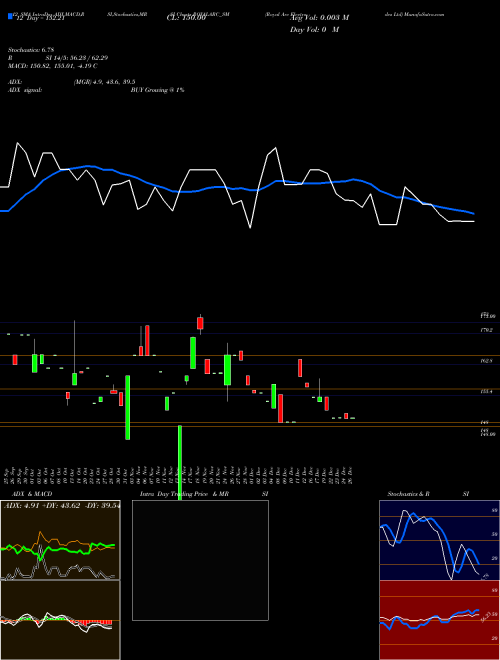Image resolution: width=500 pixels, height=660 pixels.
Task: Click the '(MGR) 4.9, 43.6, 39.5' ADX values
Action: [x=104, y=82]
